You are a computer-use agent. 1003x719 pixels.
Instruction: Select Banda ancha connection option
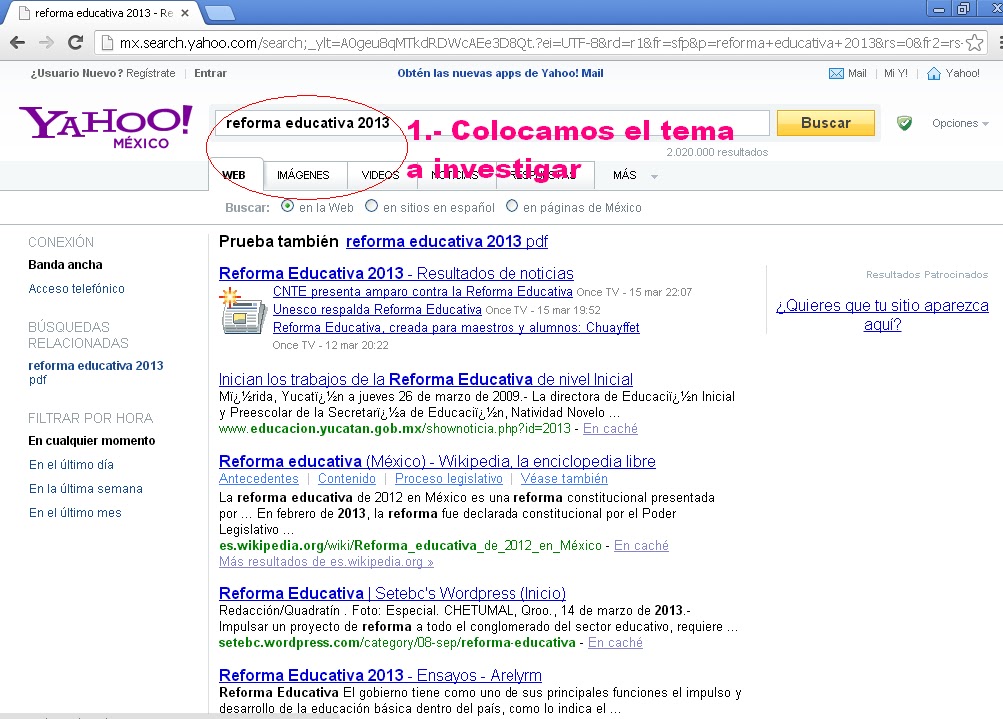pyautogui.click(x=65, y=265)
